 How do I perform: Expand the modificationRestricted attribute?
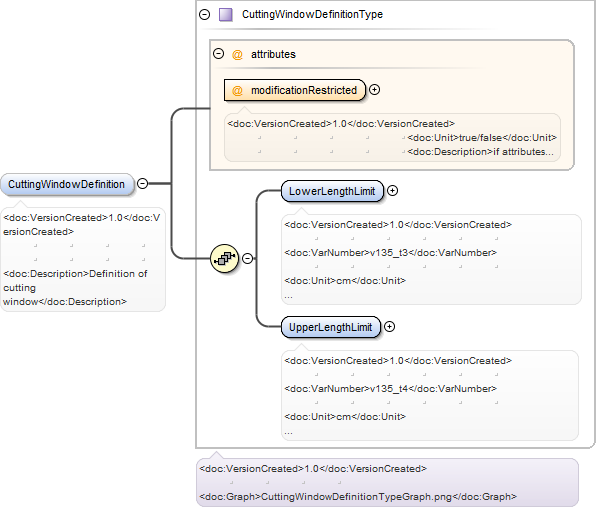pyautogui.click(x=375, y=90)
